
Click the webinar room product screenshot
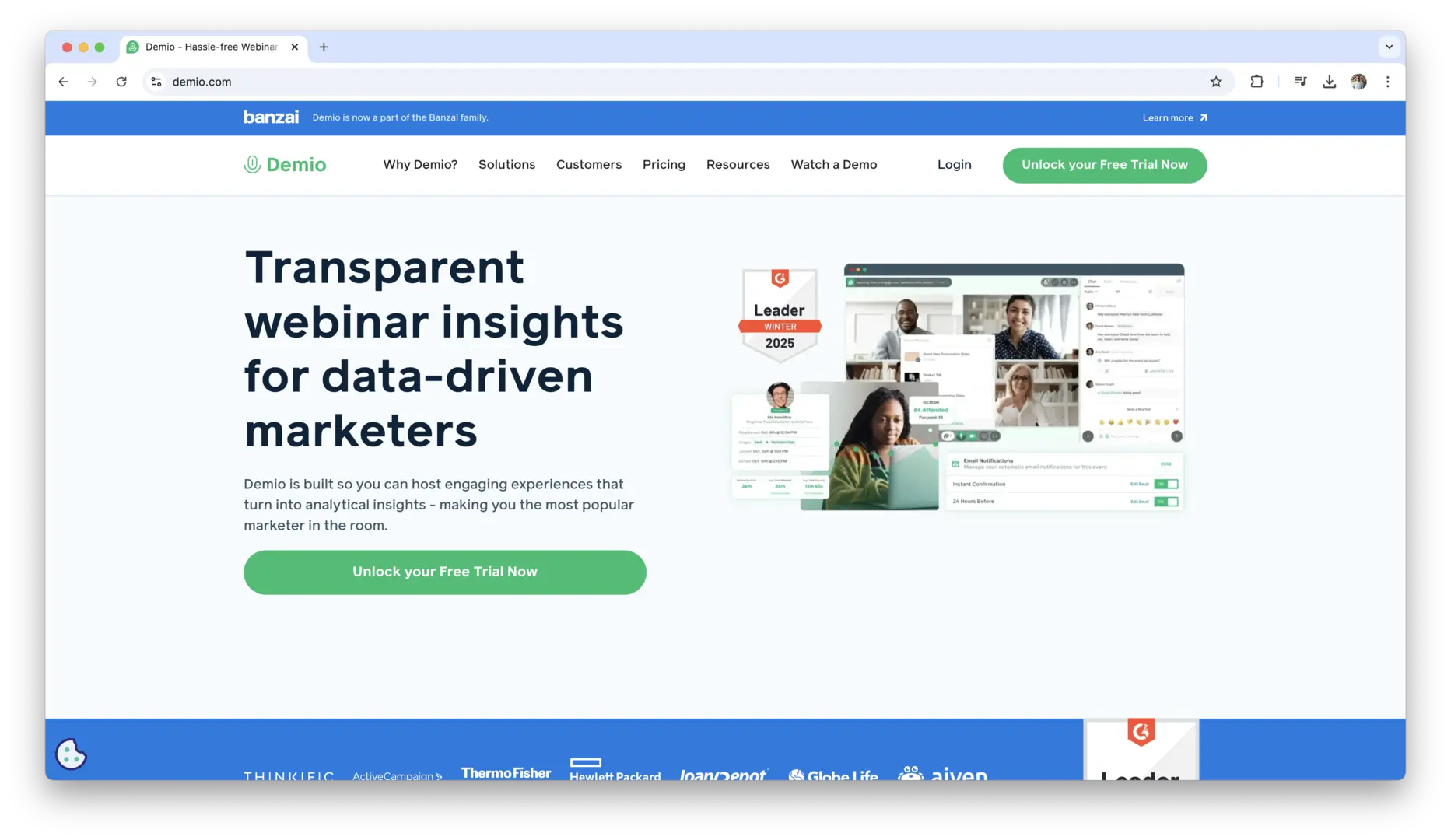pos(1014,354)
